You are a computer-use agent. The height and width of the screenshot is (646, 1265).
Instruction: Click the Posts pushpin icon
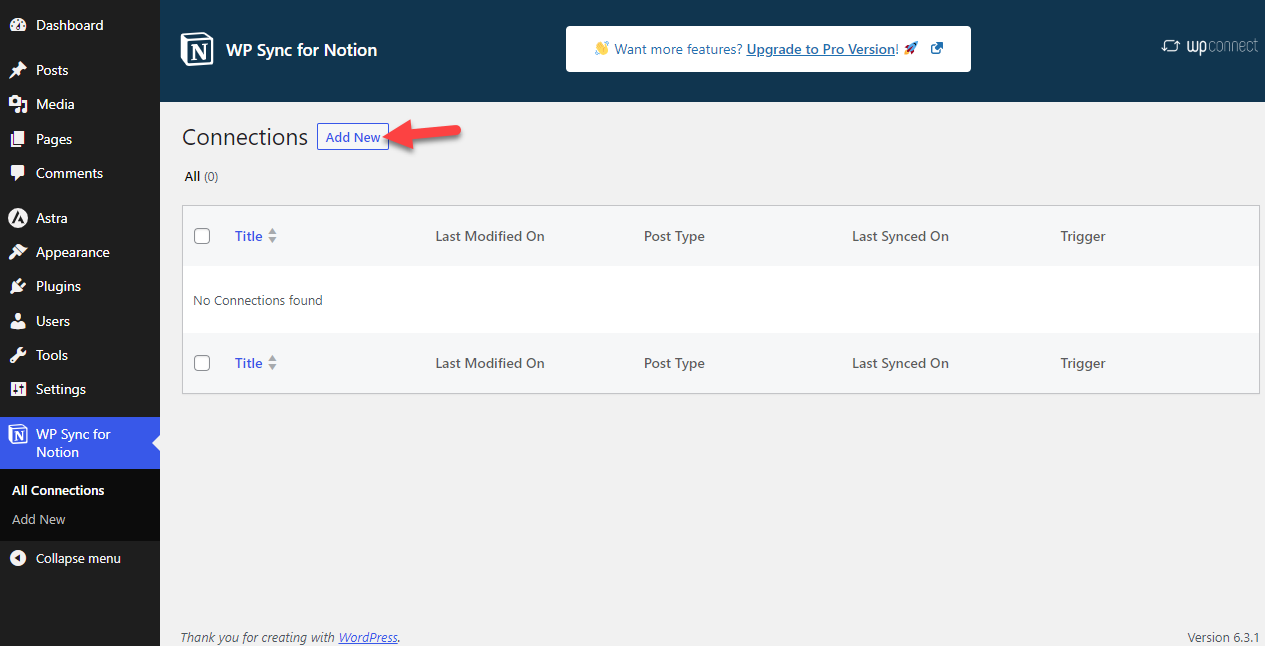pos(18,70)
